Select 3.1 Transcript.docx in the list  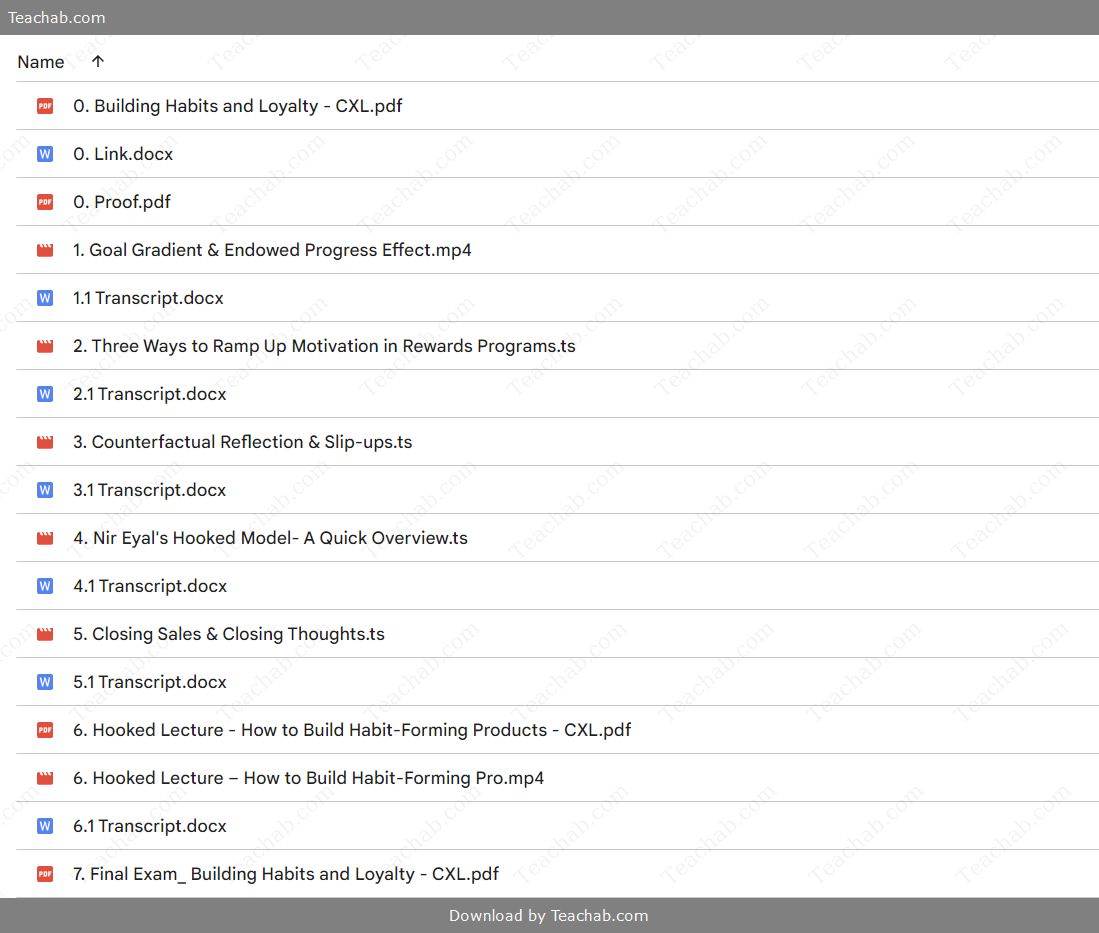click(x=557, y=490)
